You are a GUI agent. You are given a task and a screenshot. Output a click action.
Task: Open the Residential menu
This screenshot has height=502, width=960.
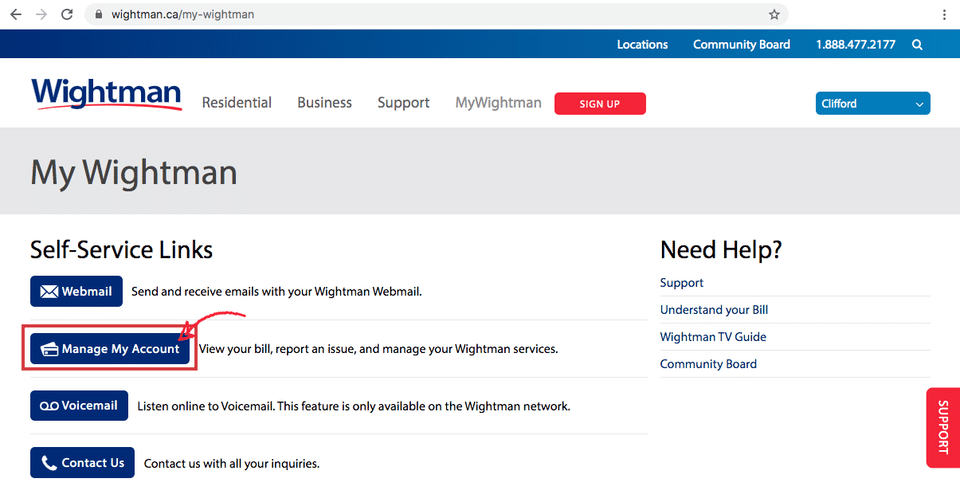pyautogui.click(x=236, y=103)
